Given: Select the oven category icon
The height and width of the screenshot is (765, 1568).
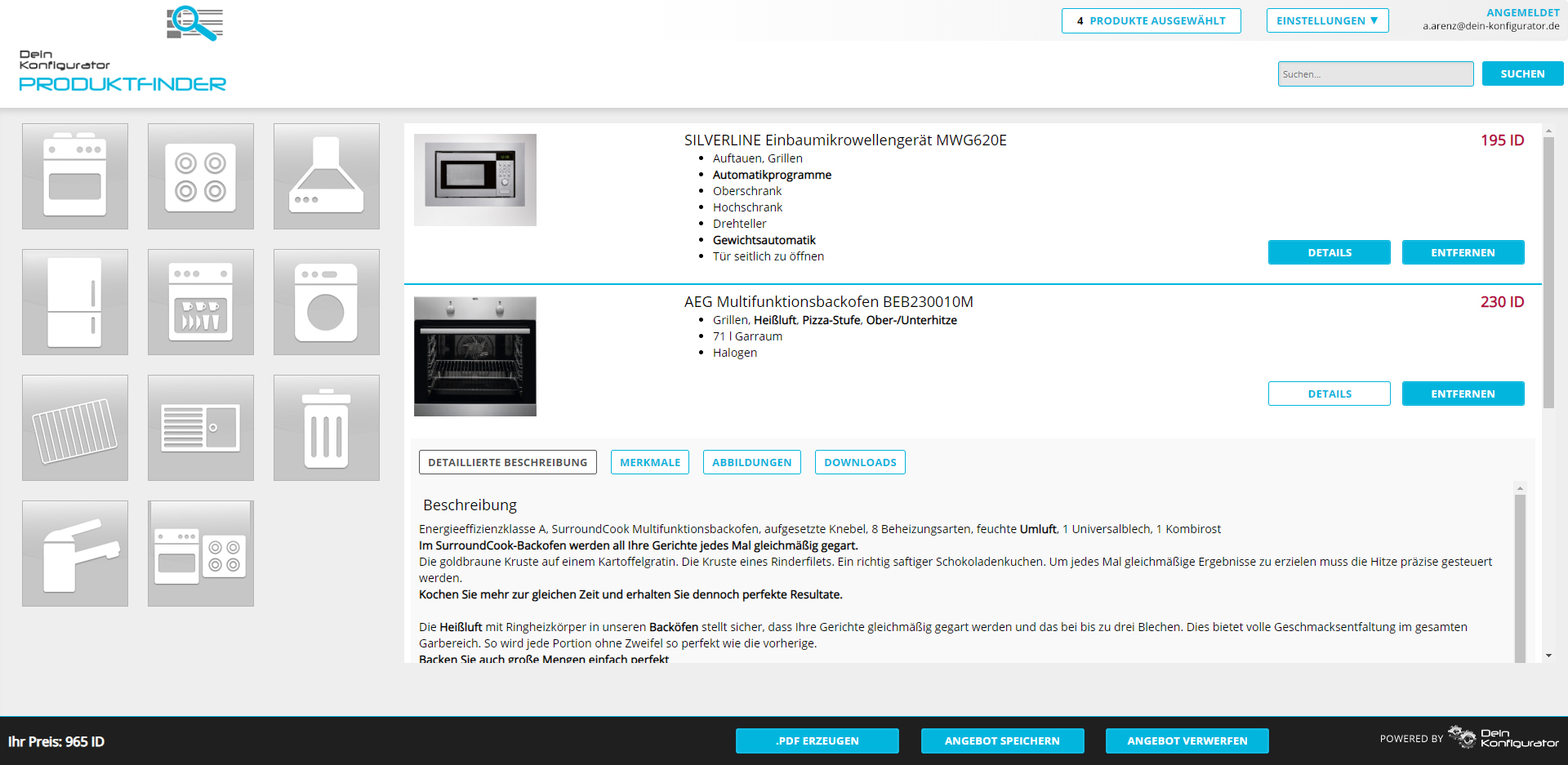Looking at the screenshot, I should click(75, 176).
